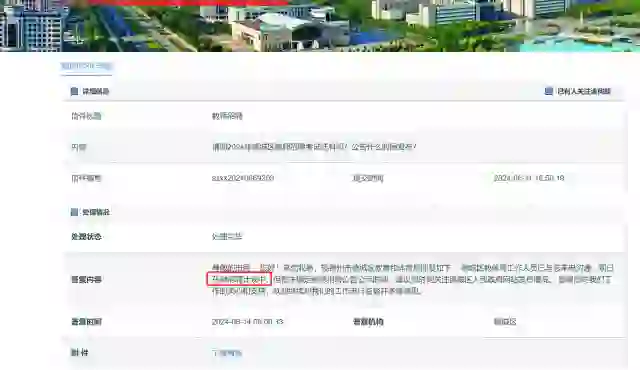Click the 附件 row label
Screen dimensions: 640x370
[80, 353]
